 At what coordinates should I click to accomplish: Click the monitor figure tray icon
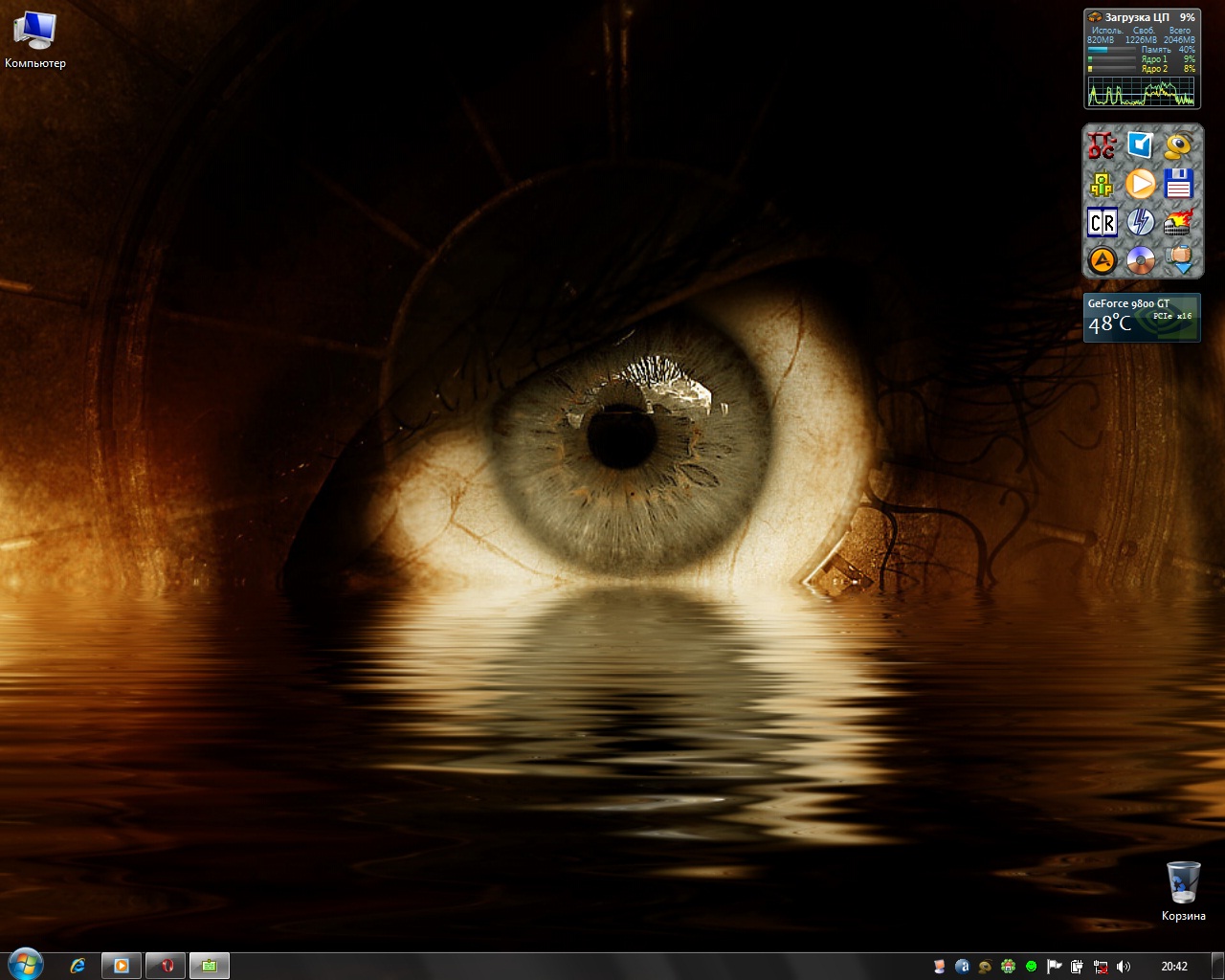[x=940, y=967]
